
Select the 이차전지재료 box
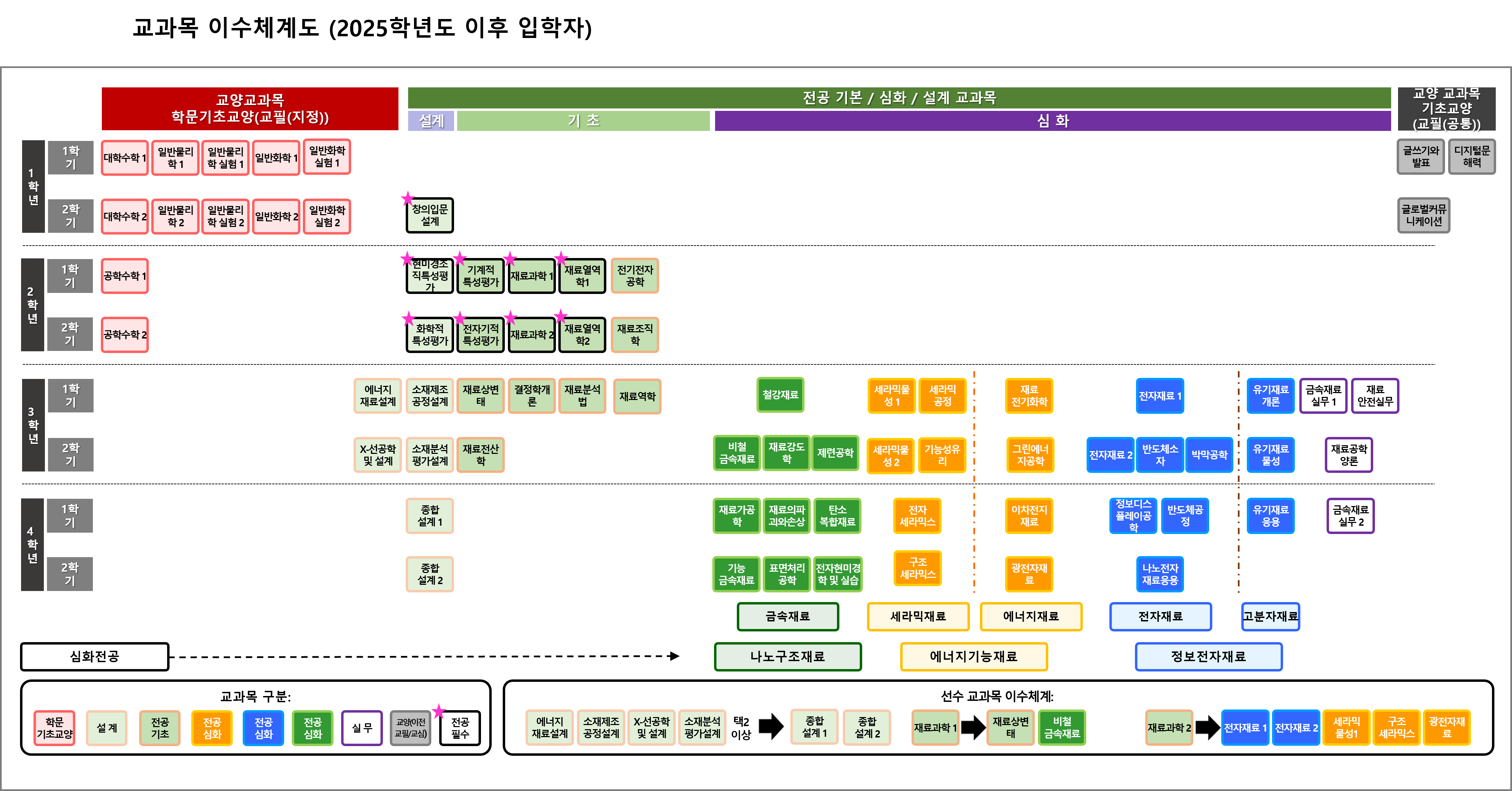1029,516
